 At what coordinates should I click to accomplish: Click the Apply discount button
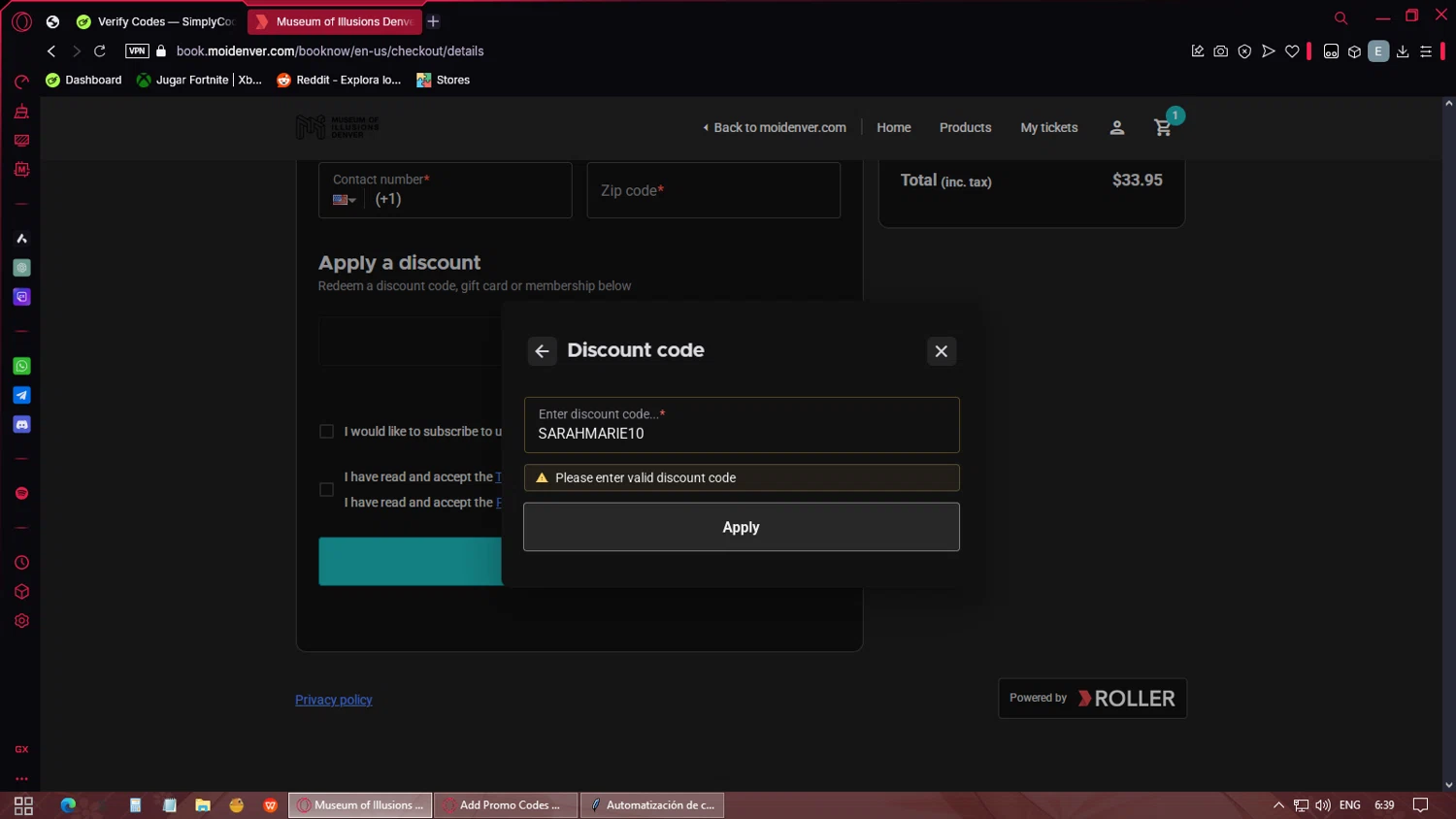click(742, 527)
